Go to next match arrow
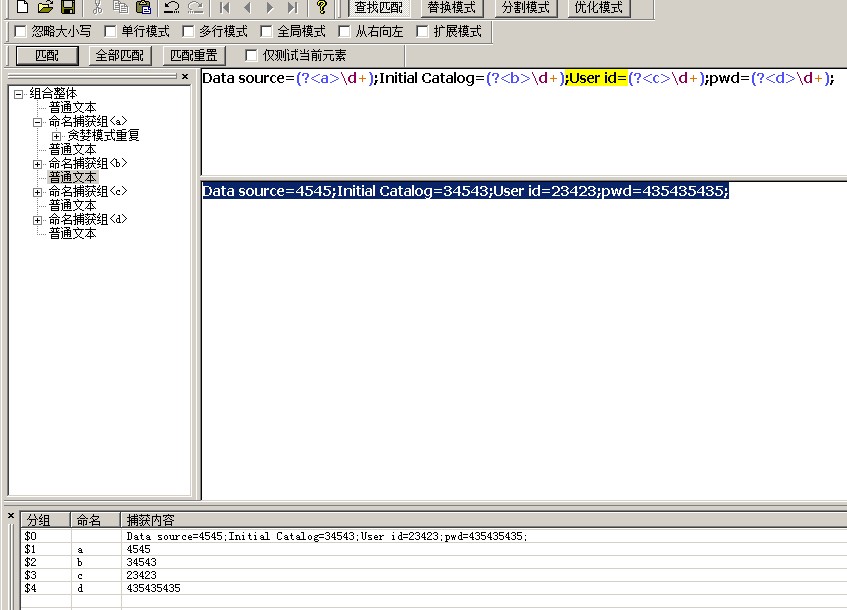 270,6
